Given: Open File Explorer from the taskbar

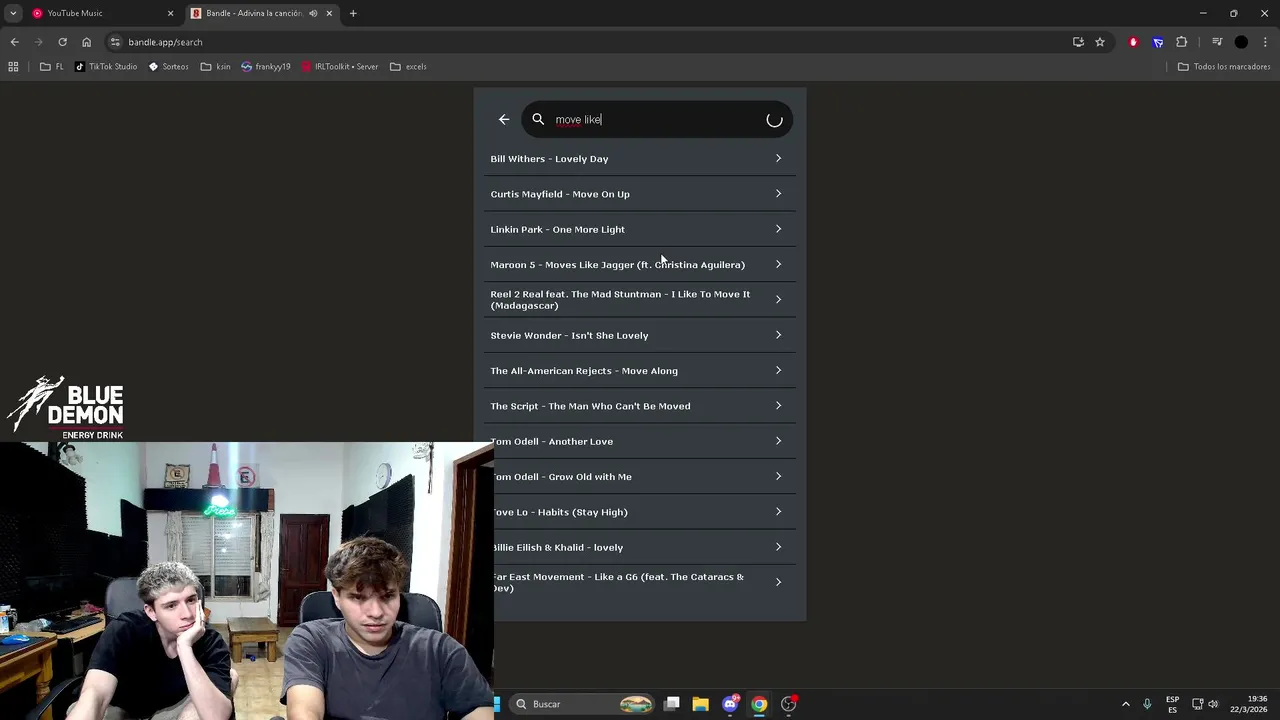Looking at the screenshot, I should coord(701,704).
